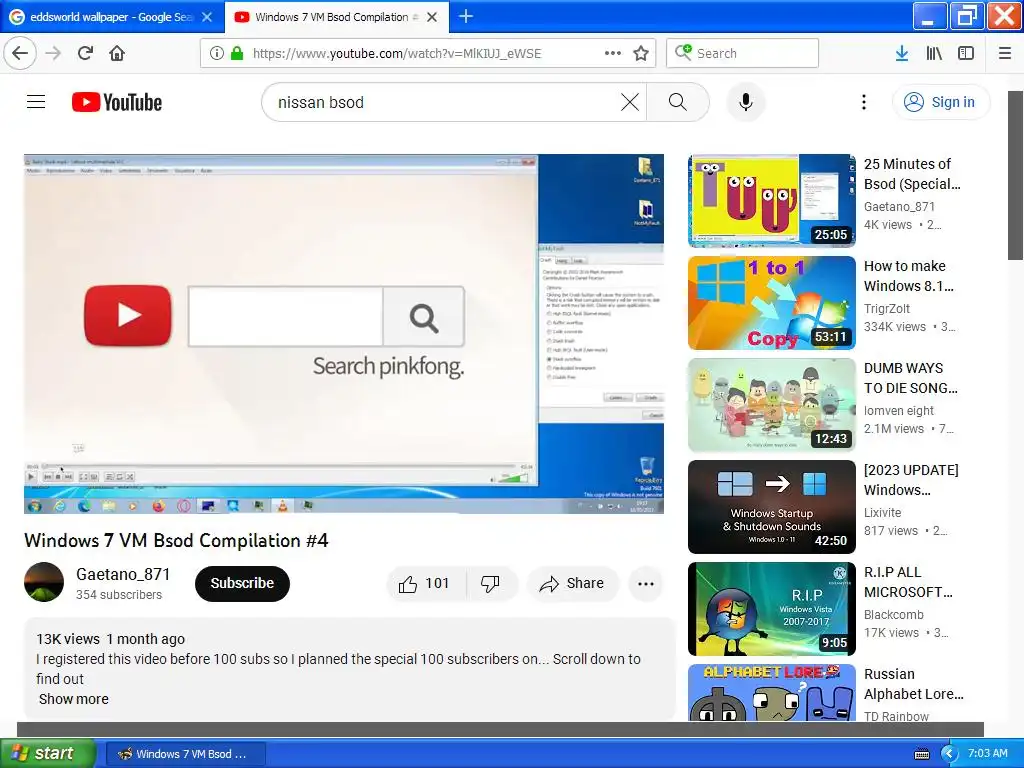This screenshot has height=768, width=1024.
Task: Reload the current page
Action: [86, 53]
